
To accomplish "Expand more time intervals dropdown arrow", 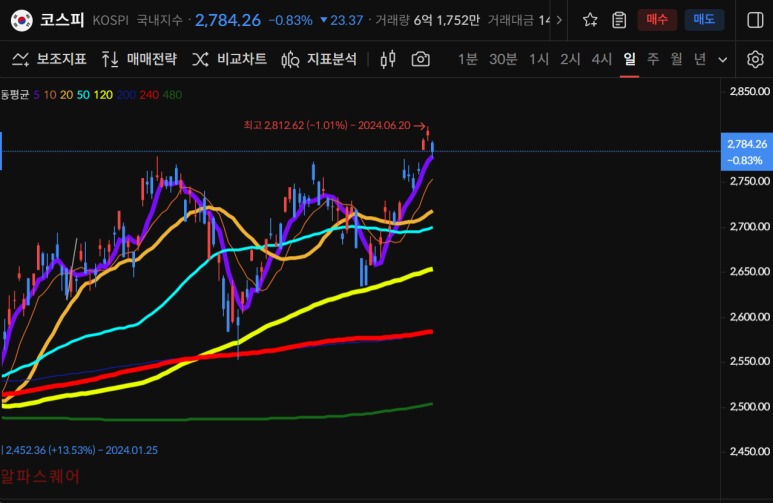I will (x=723, y=60).
